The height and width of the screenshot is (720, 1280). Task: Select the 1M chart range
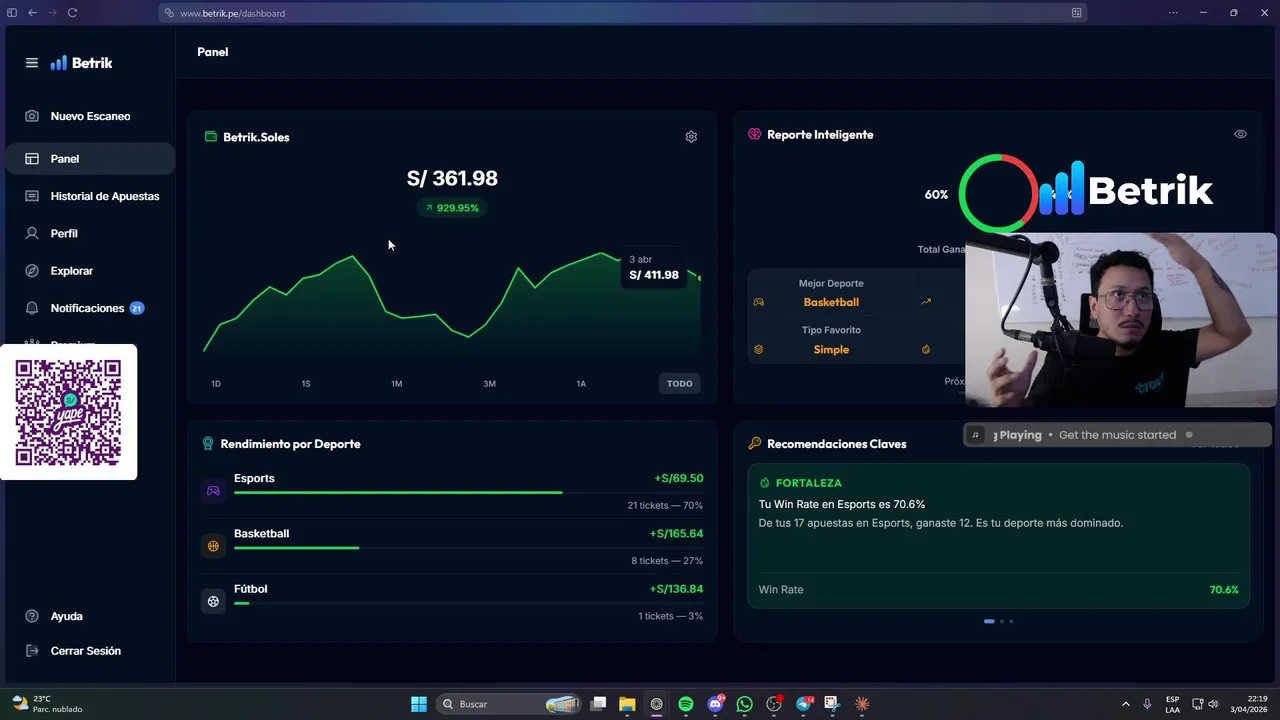pyautogui.click(x=397, y=384)
